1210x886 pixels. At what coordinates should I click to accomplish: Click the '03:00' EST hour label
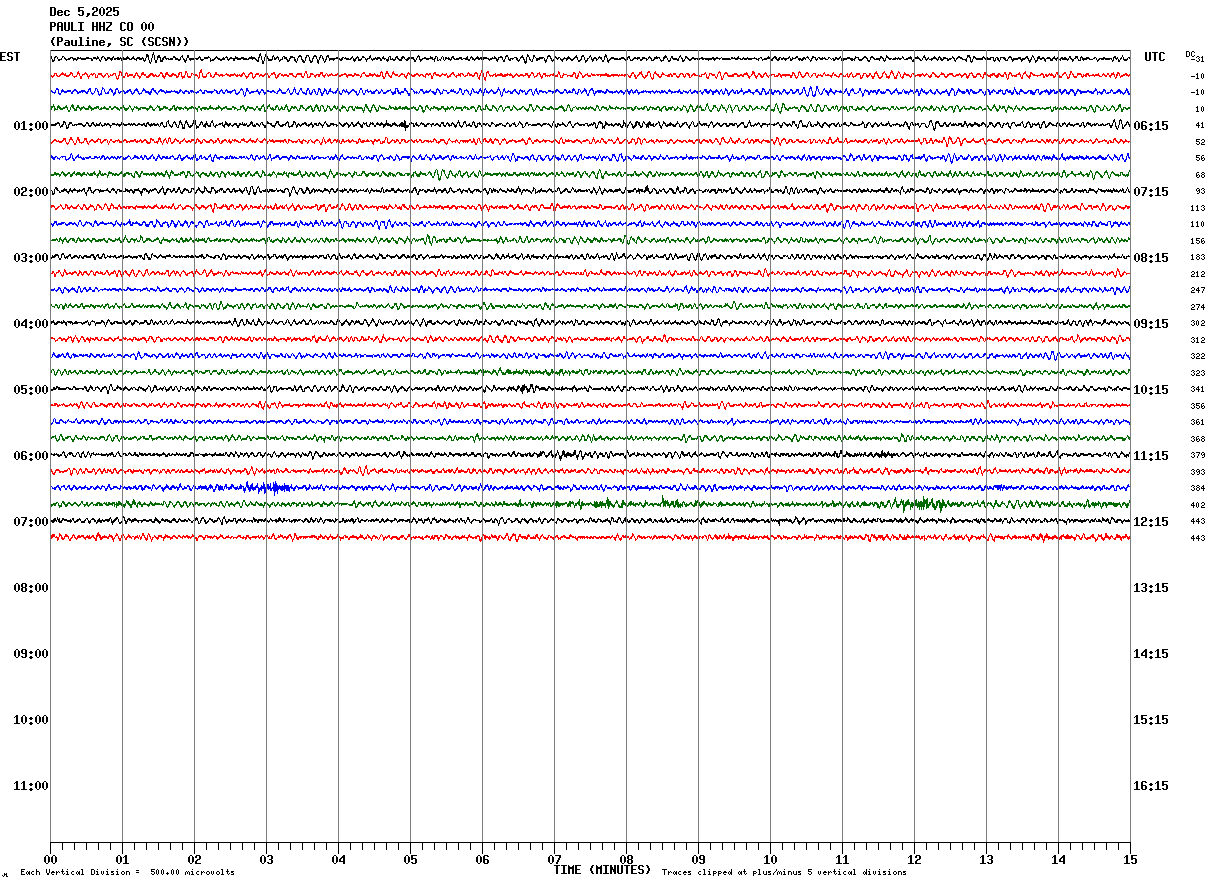31,258
